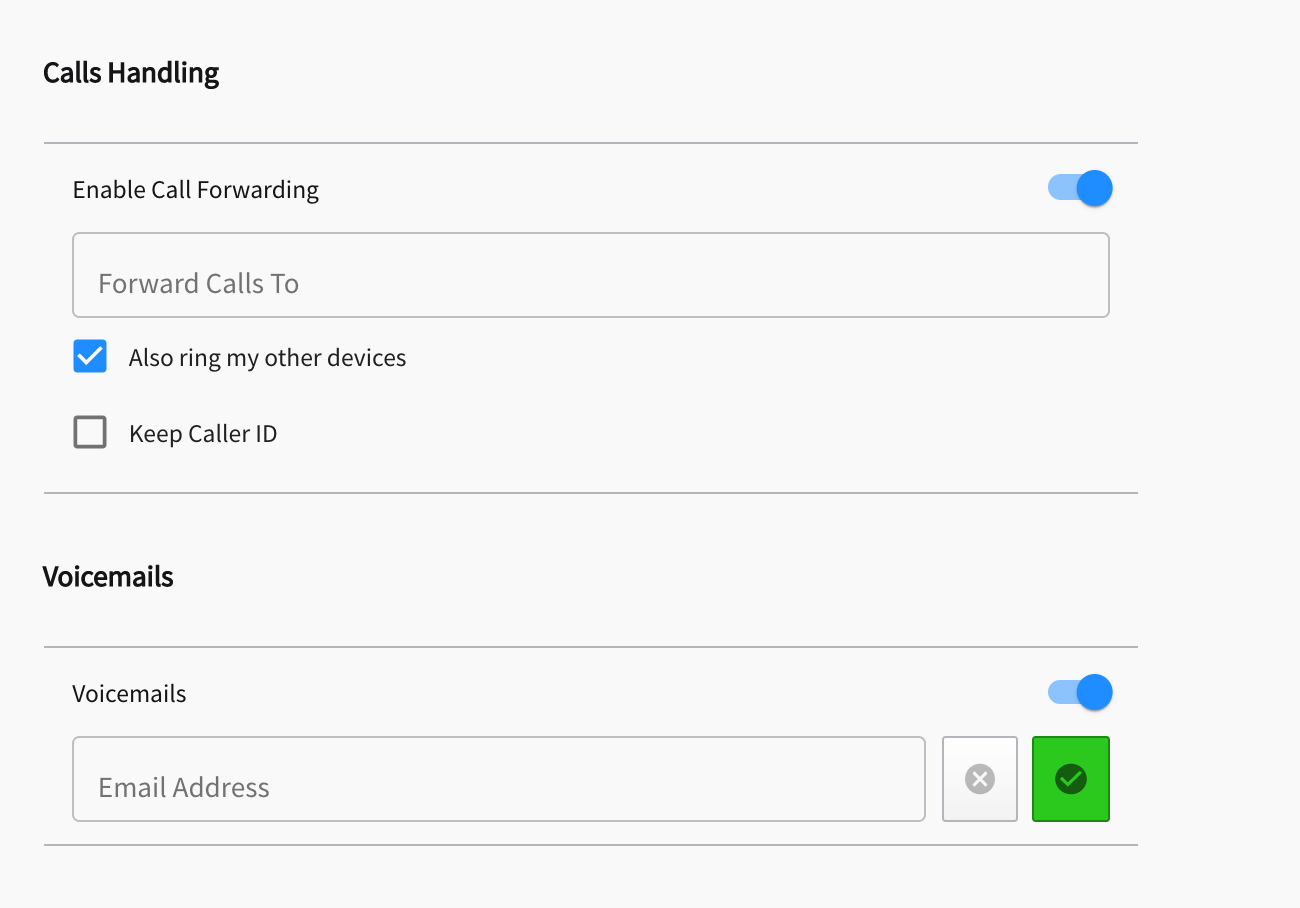Click the blue tick in ring-devices checkbox
Viewport: 1300px width, 908px height.
(x=90, y=357)
